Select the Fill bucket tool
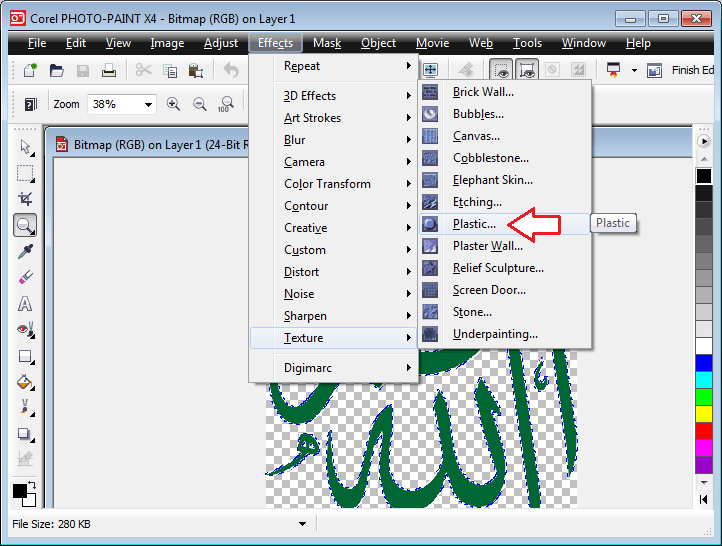The width and height of the screenshot is (722, 546). (x=25, y=381)
